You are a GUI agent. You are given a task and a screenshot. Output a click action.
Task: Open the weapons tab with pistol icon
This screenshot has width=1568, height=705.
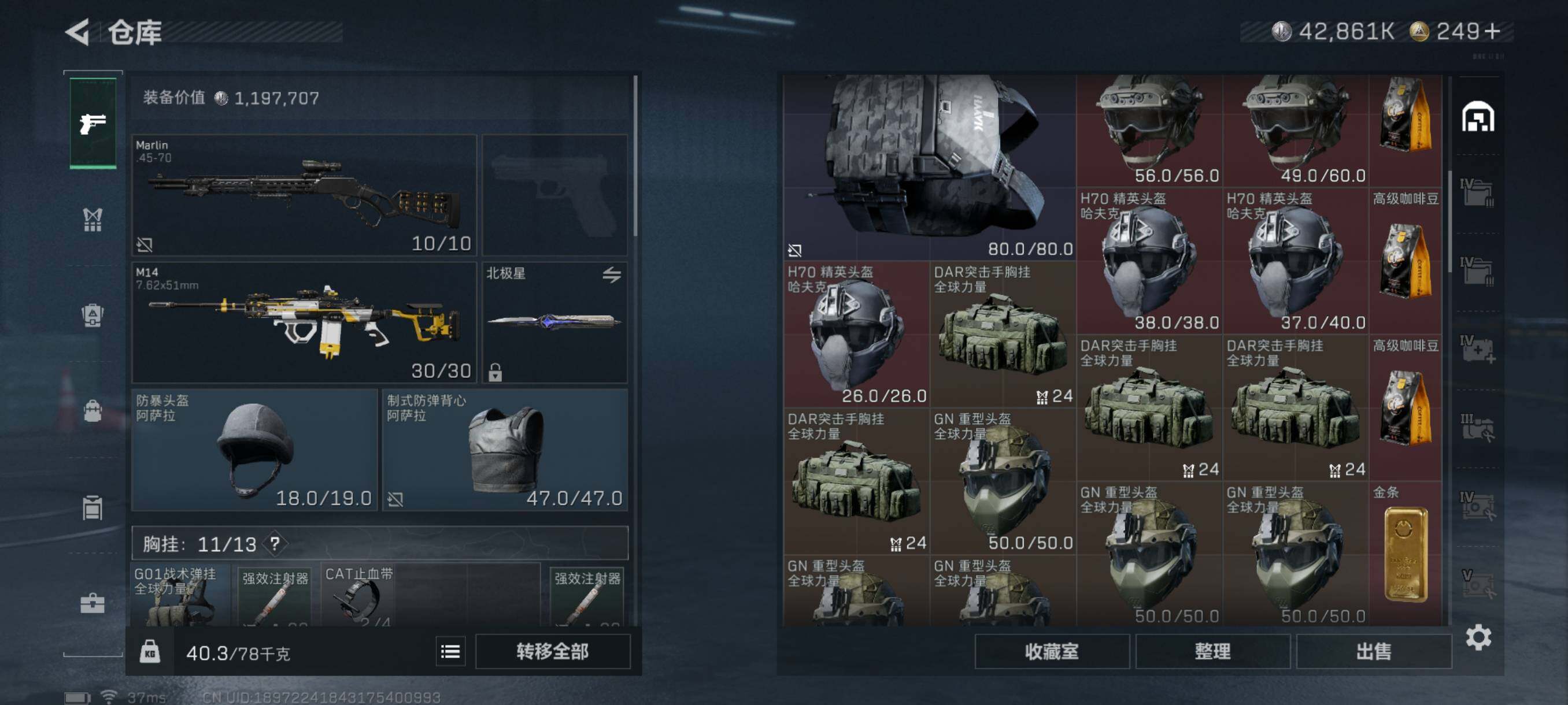93,123
